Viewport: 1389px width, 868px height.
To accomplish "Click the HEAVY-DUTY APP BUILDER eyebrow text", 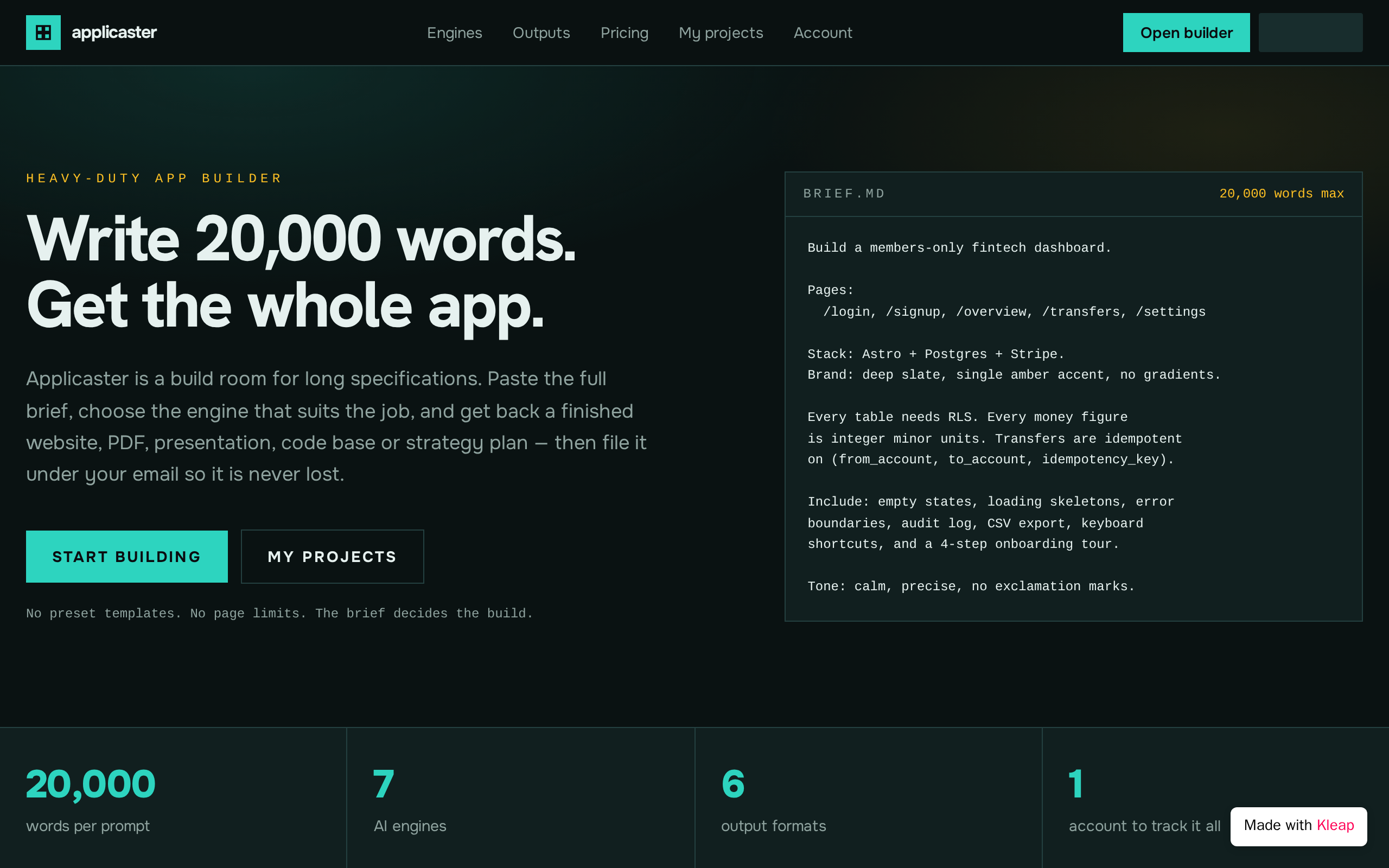I will 154,178.
